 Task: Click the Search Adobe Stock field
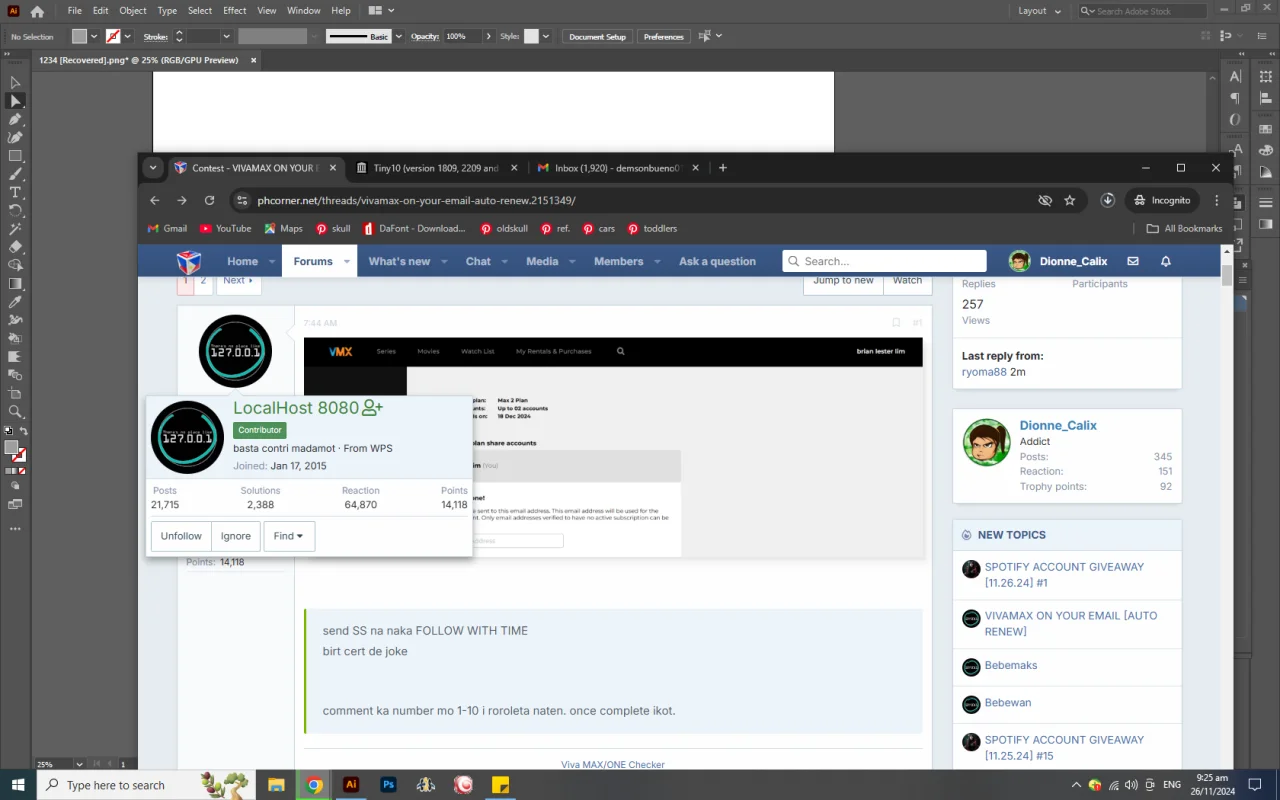[1144, 11]
